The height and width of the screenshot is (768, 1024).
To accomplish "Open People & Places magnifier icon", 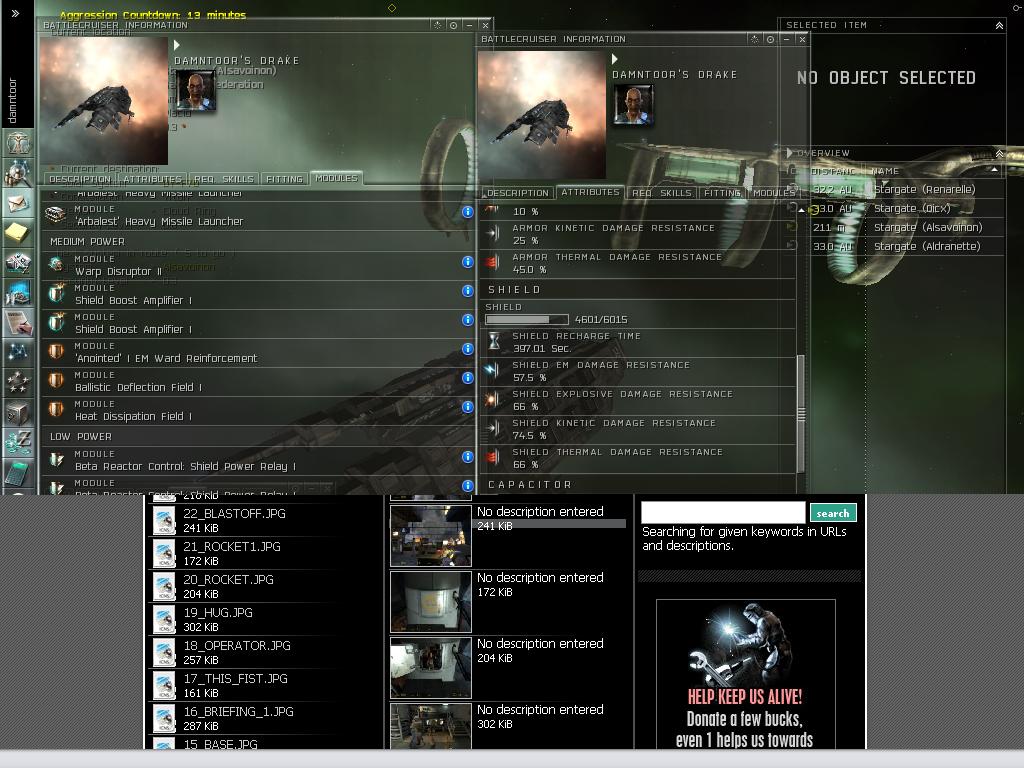I will pyautogui.click(x=18, y=174).
